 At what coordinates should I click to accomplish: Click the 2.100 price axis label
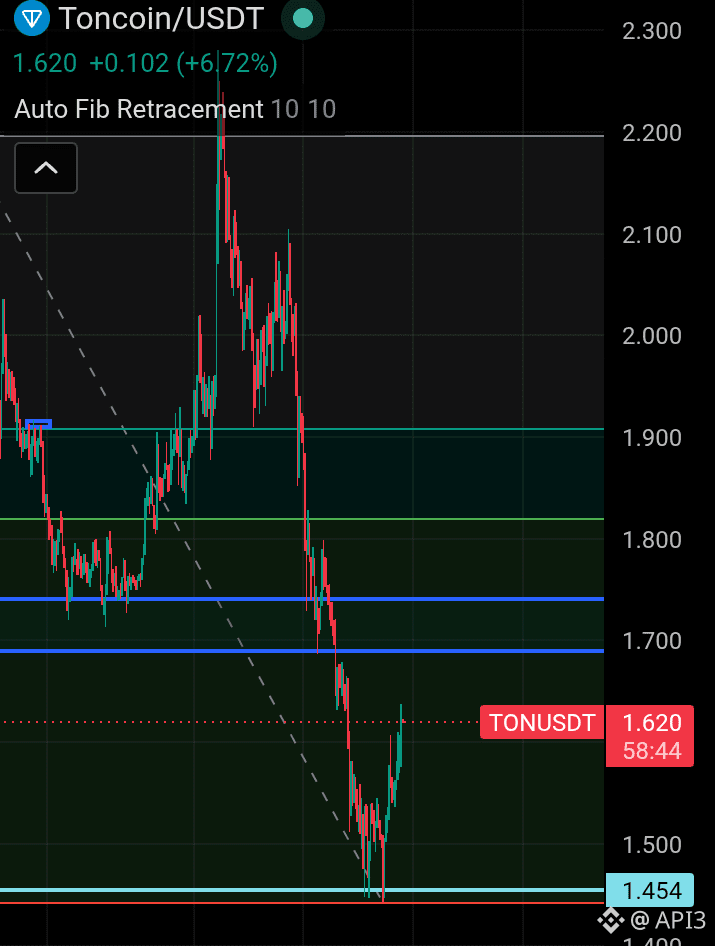coord(652,235)
